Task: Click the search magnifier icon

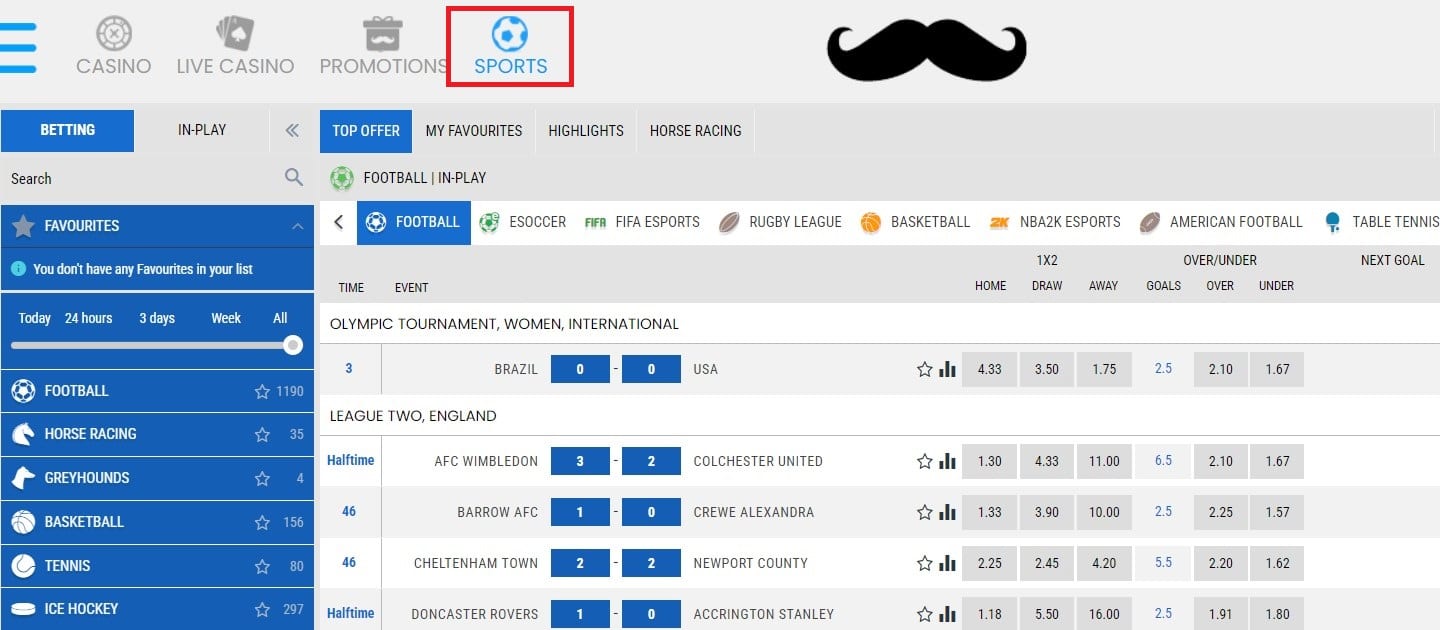Action: pyautogui.click(x=294, y=178)
